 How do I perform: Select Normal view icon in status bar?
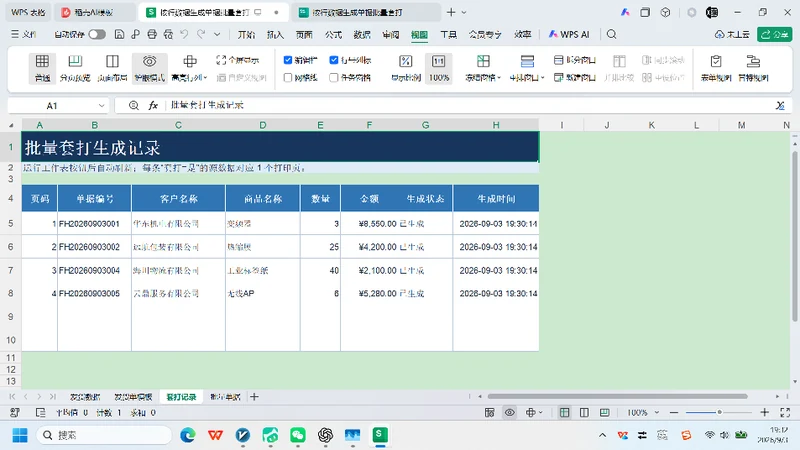564,412
